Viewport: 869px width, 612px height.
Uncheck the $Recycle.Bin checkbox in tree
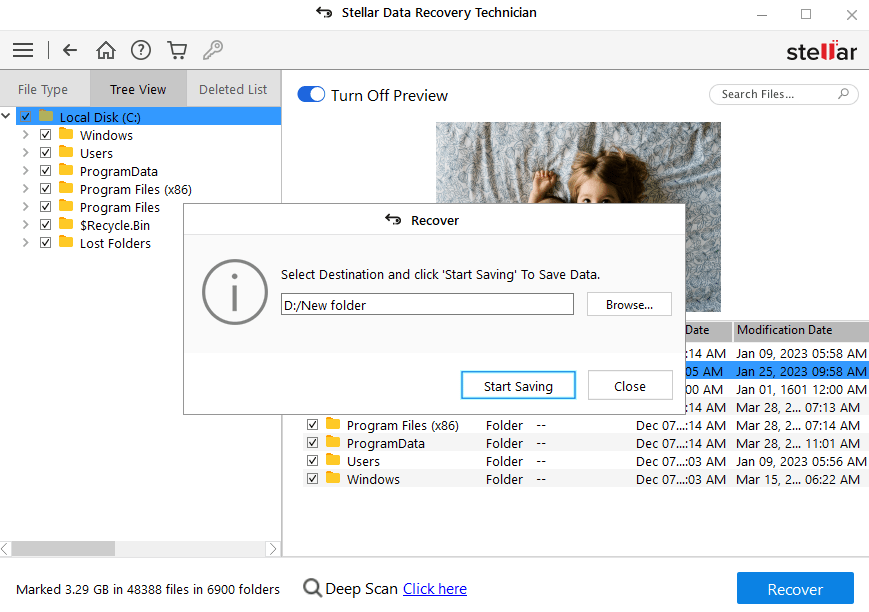click(45, 225)
